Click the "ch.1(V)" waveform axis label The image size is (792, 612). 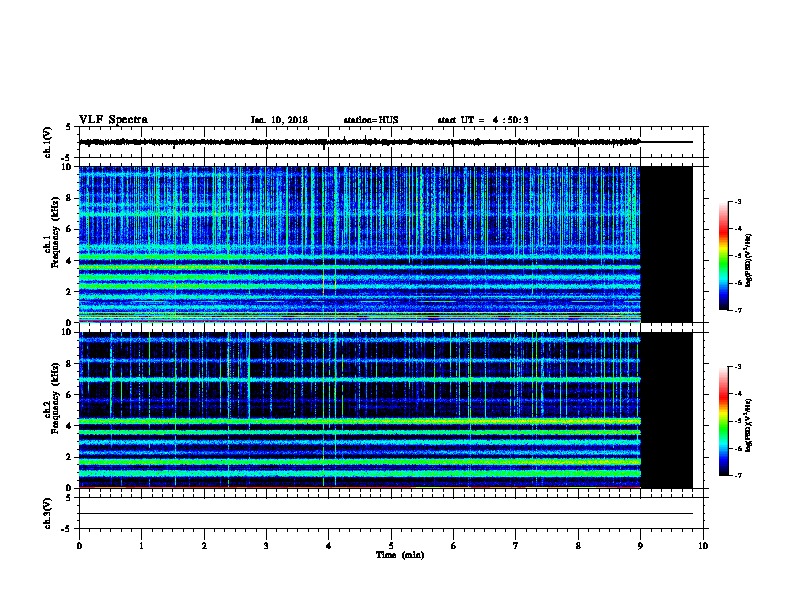pyautogui.click(x=47, y=142)
